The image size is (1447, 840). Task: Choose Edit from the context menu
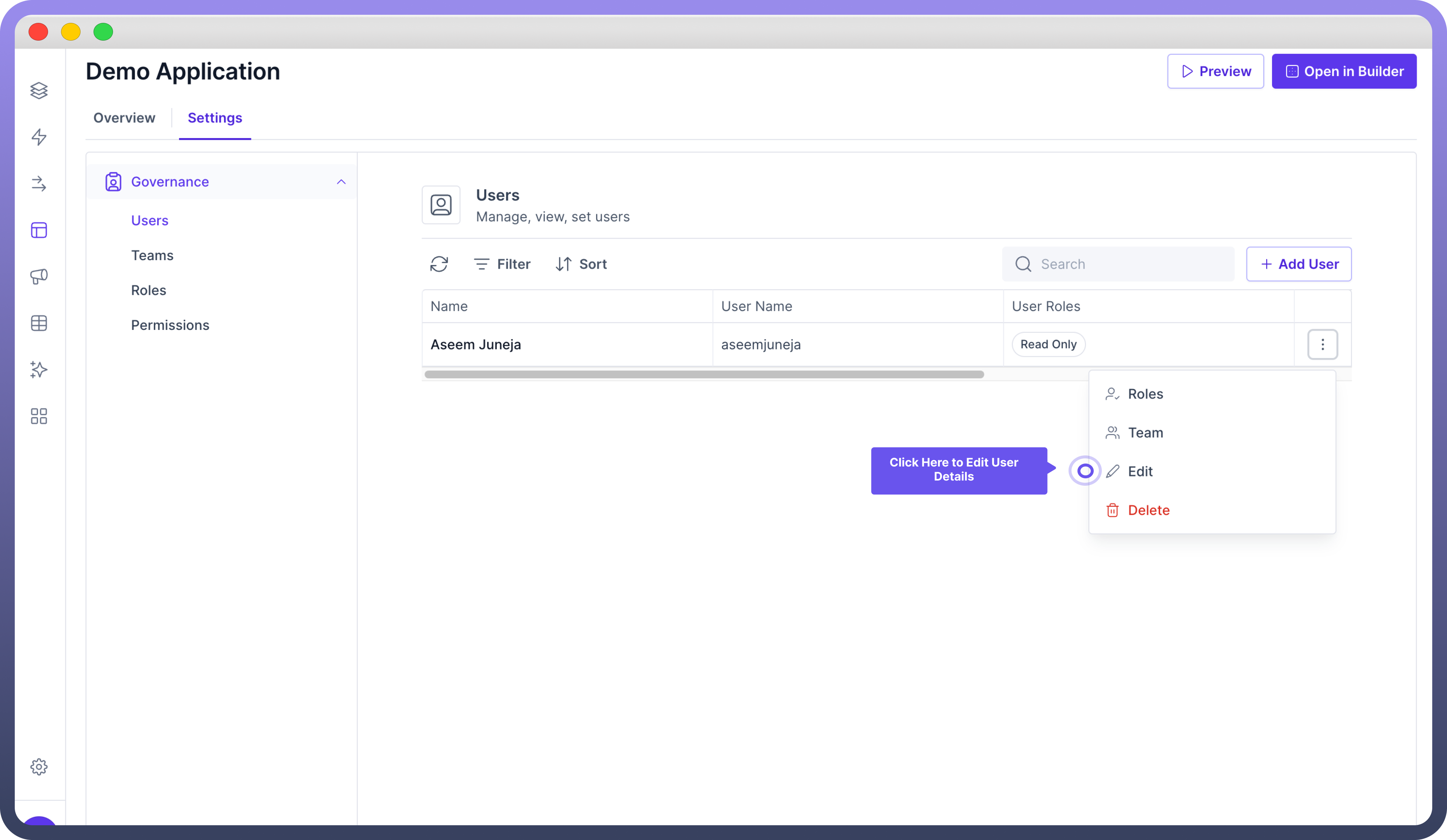(1140, 471)
